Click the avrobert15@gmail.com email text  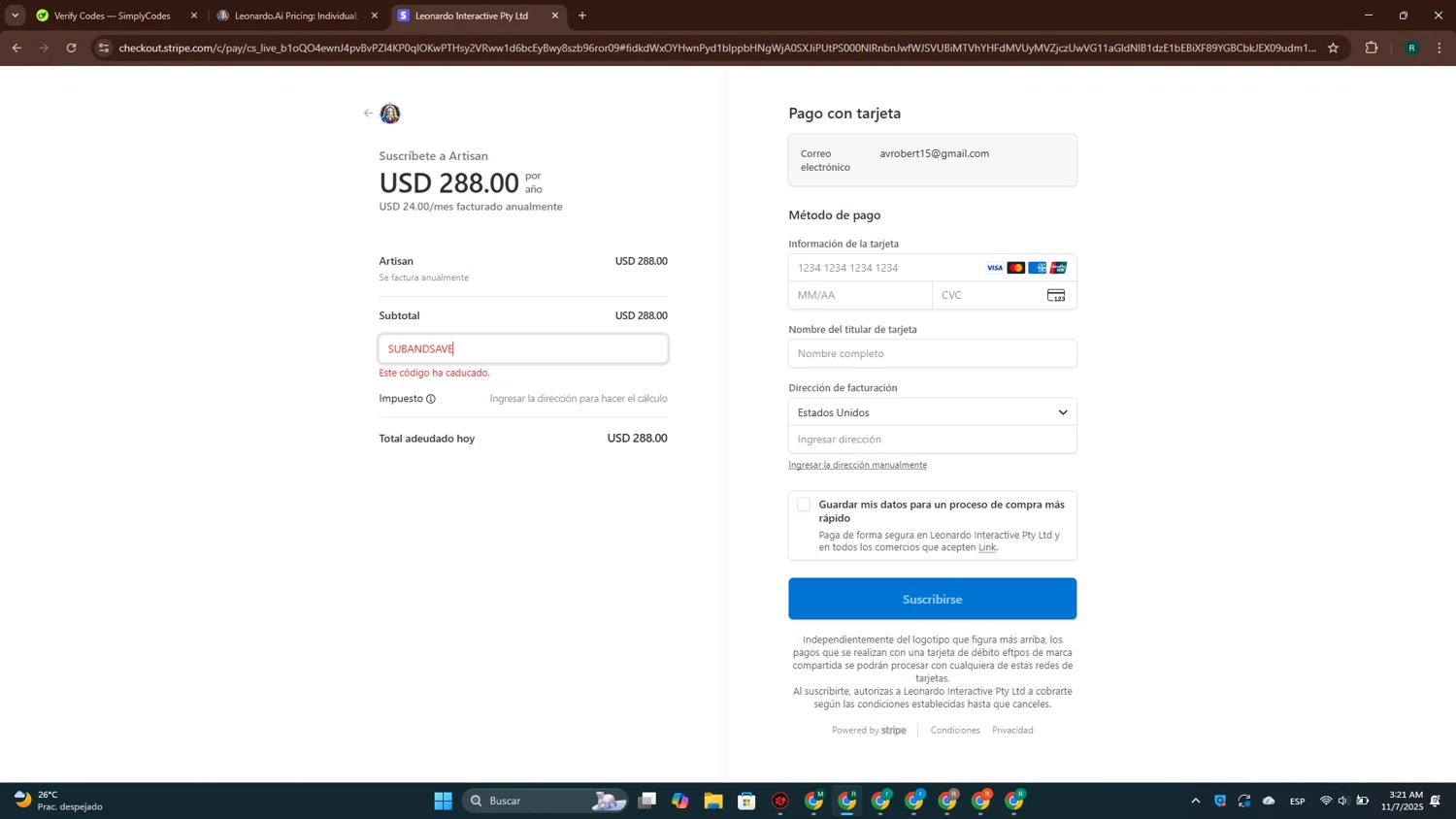pyautogui.click(x=935, y=153)
